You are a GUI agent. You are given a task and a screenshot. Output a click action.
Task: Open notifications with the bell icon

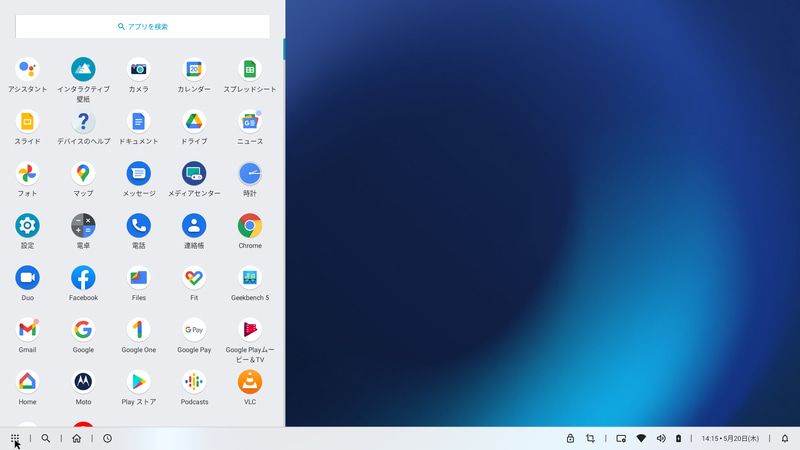785,438
